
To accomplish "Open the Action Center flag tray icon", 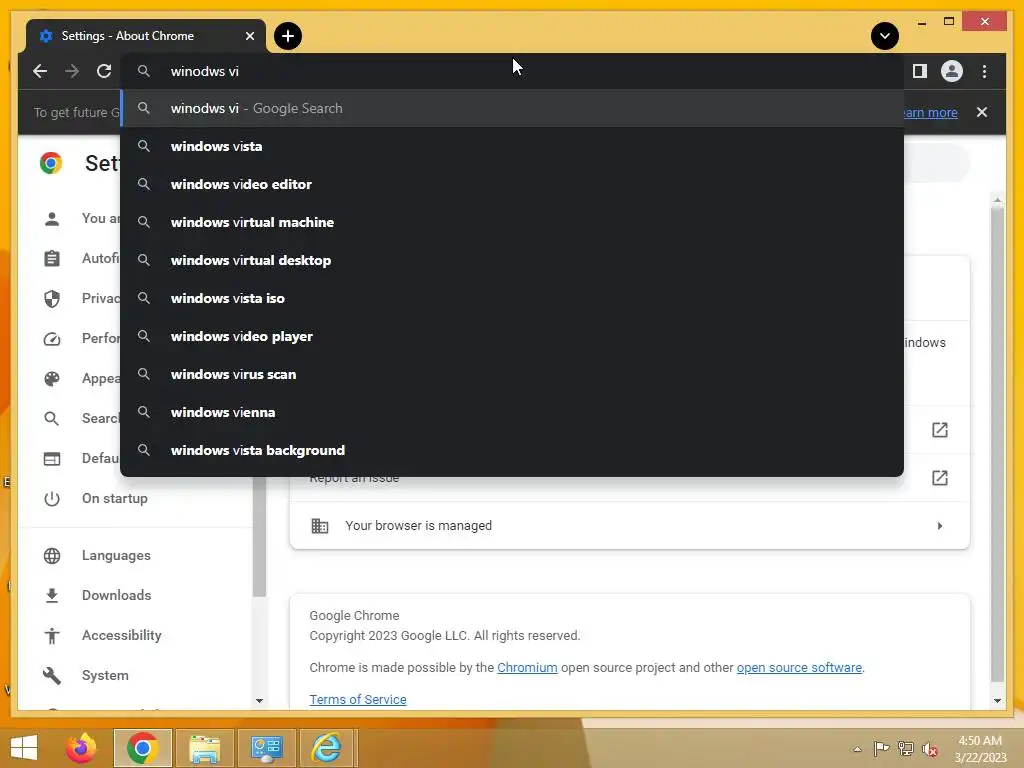I will 881,749.
